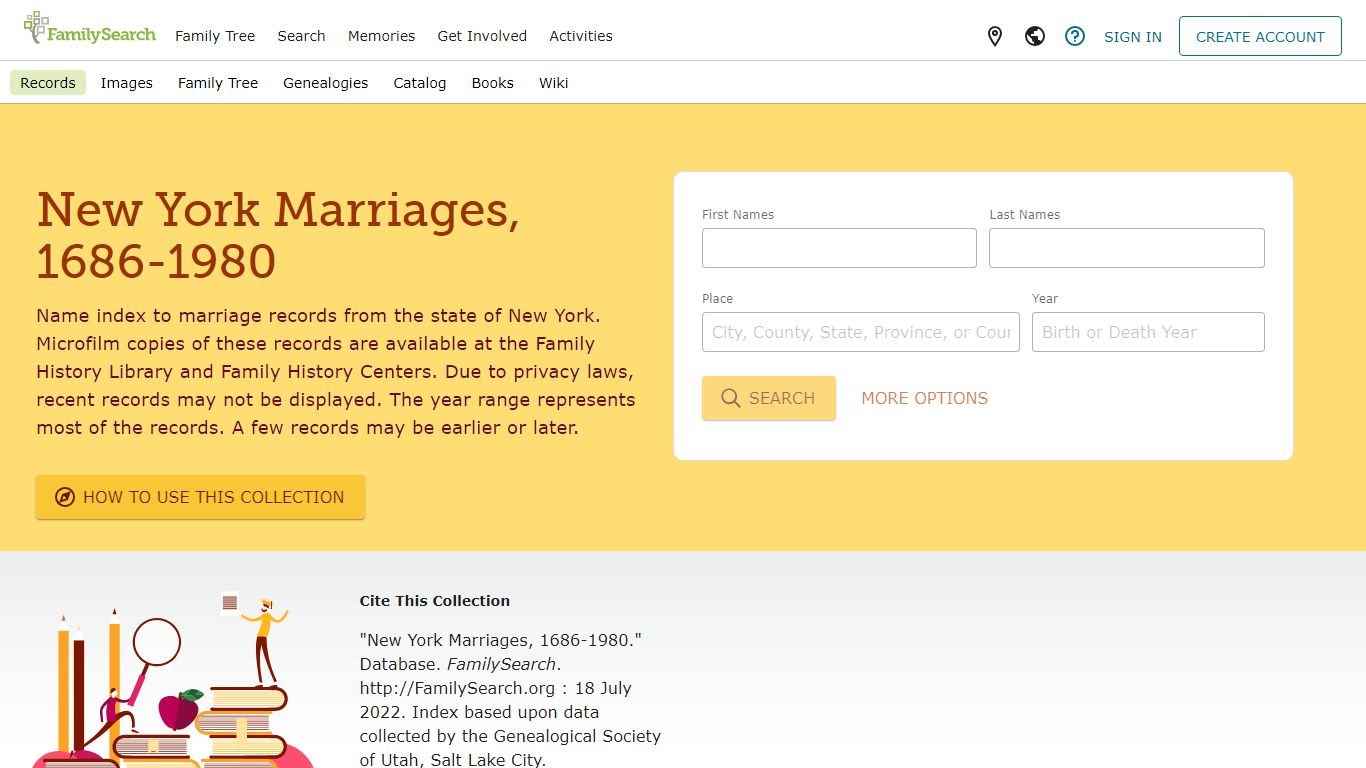Switch to the Genealogies tab
1366x768 pixels.
coord(326,83)
